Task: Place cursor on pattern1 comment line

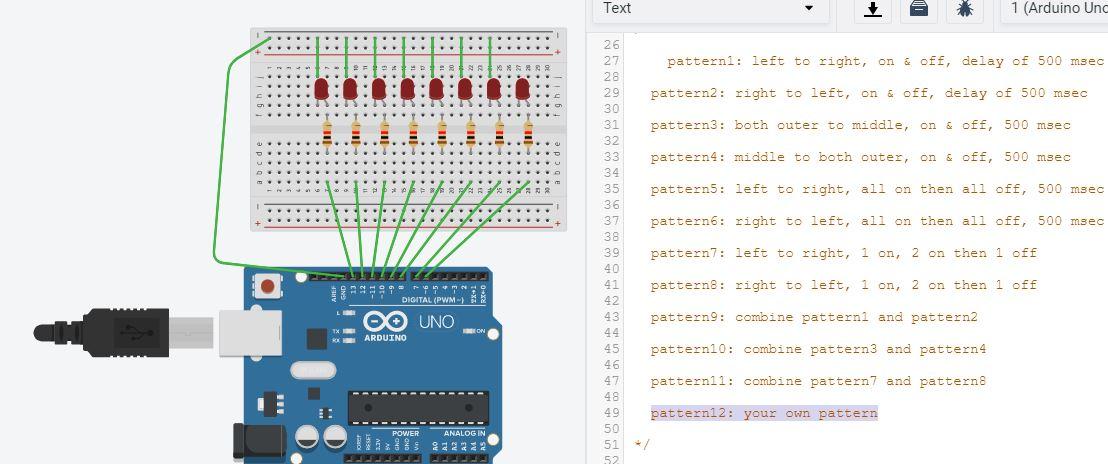Action: [885, 61]
